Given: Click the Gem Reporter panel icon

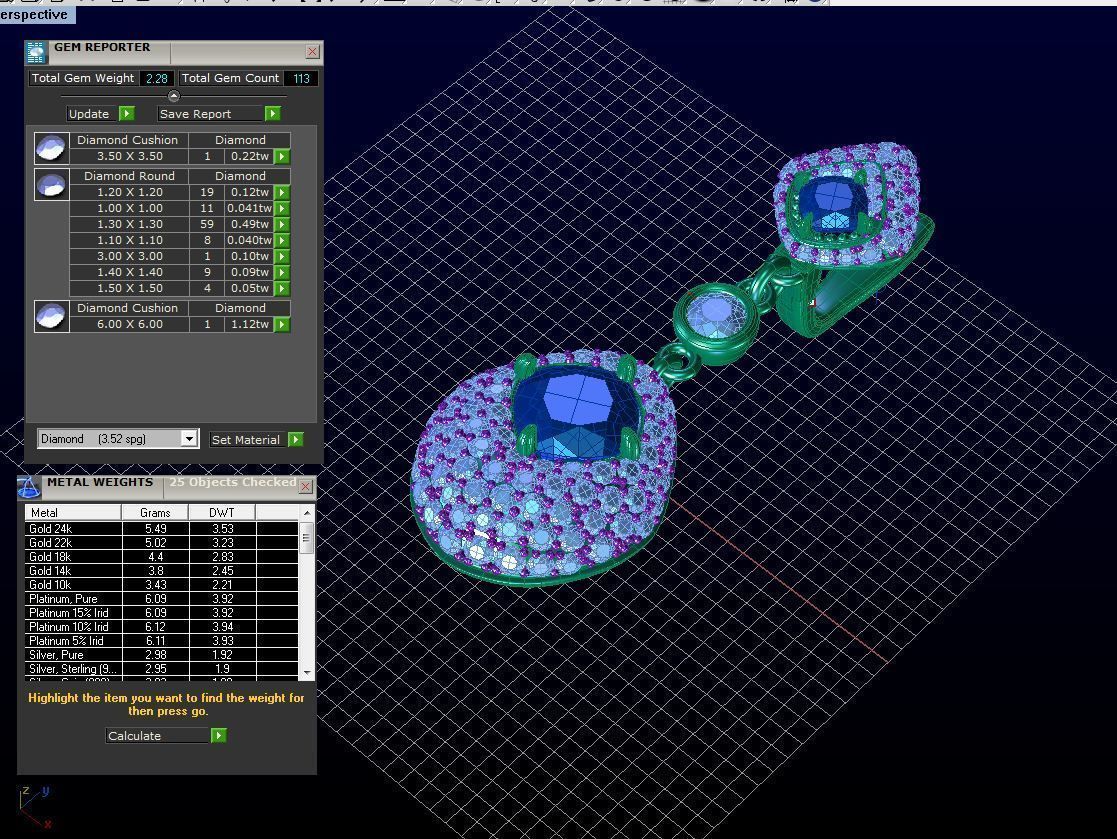Looking at the screenshot, I should [x=36, y=52].
